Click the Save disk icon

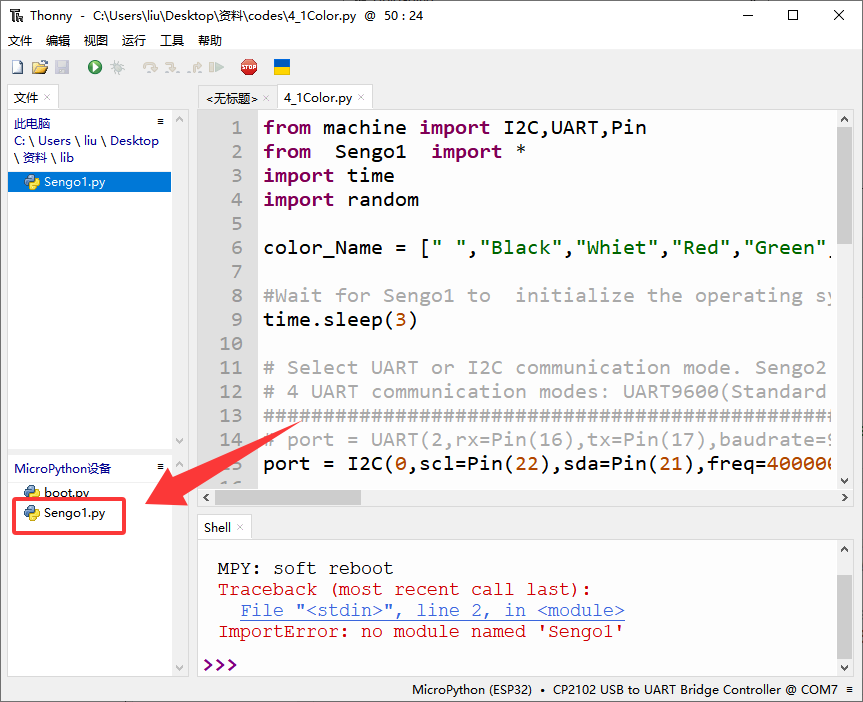(62, 67)
